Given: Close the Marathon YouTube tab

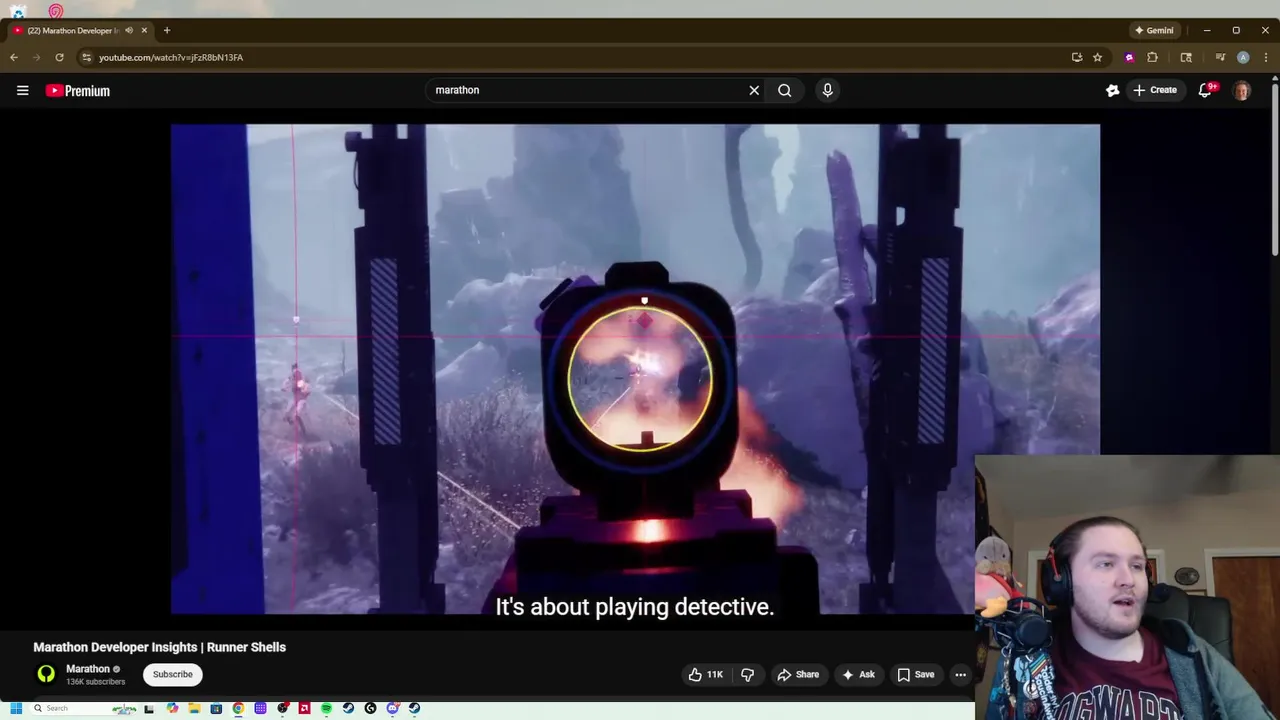Looking at the screenshot, I should tap(144, 30).
